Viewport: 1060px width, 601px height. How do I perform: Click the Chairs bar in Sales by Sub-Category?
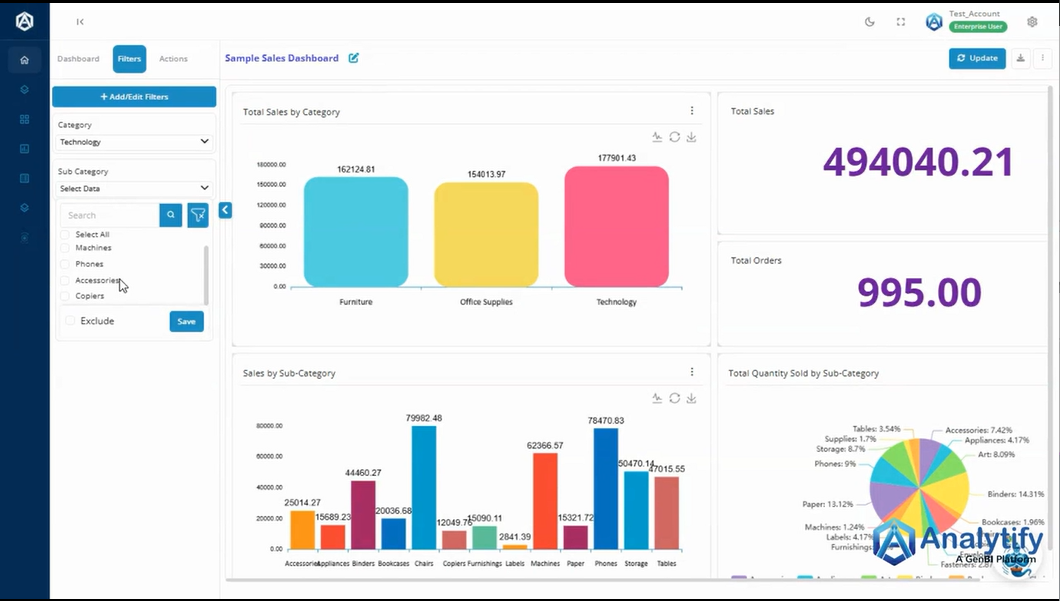424,487
